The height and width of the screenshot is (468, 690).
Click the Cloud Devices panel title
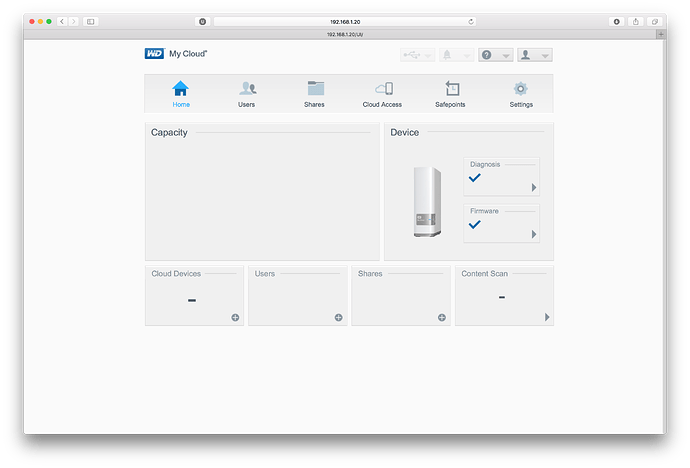[x=176, y=274]
